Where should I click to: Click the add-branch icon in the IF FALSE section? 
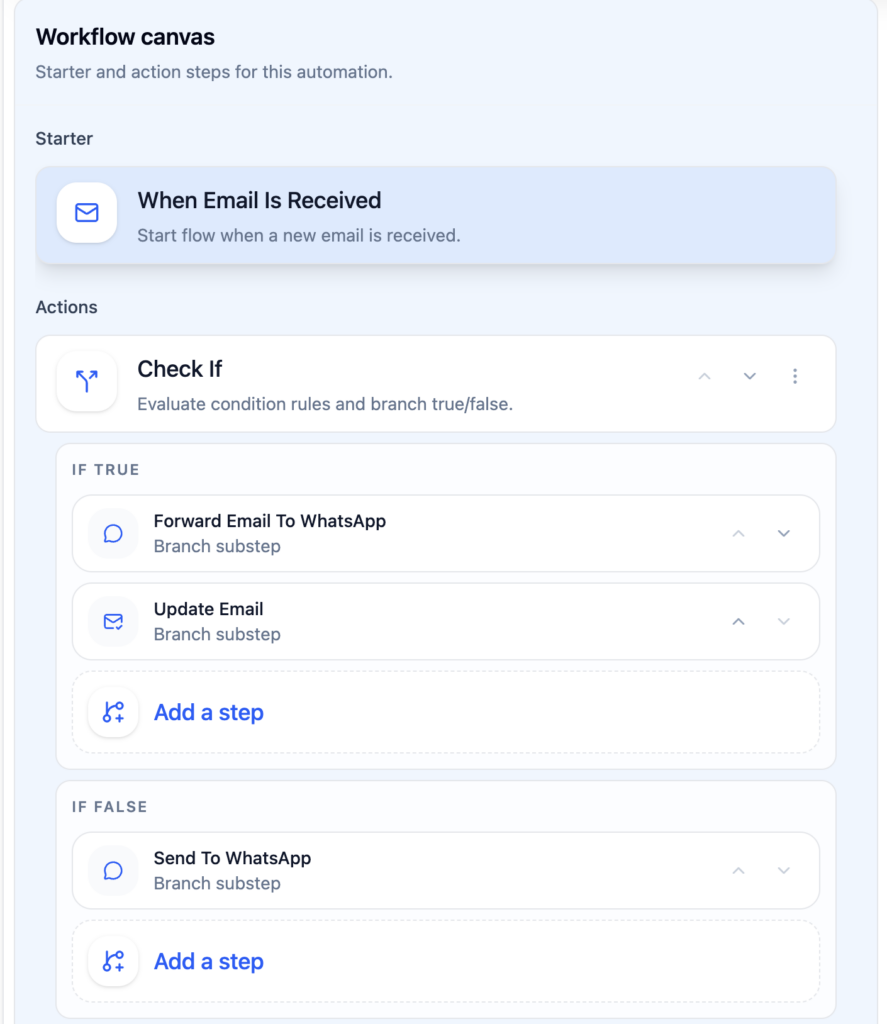pyautogui.click(x=113, y=961)
